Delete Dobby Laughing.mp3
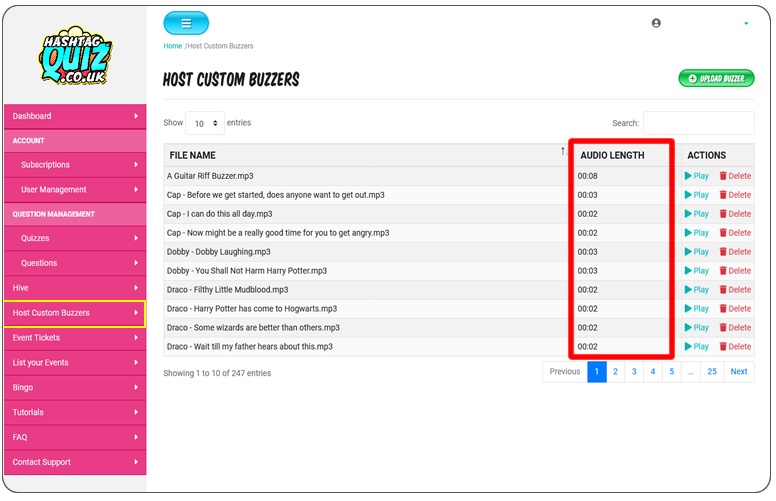 735,251
